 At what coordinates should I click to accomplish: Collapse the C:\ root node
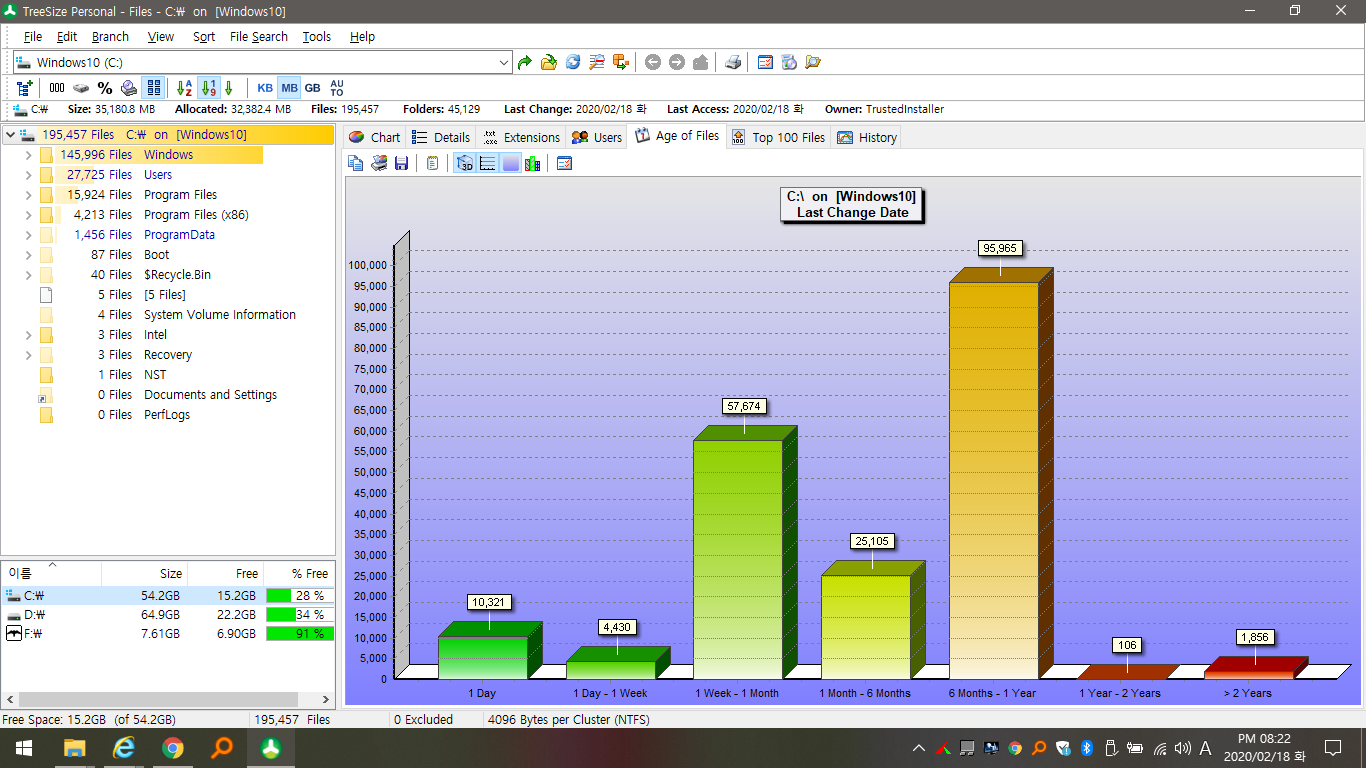[x=10, y=135]
